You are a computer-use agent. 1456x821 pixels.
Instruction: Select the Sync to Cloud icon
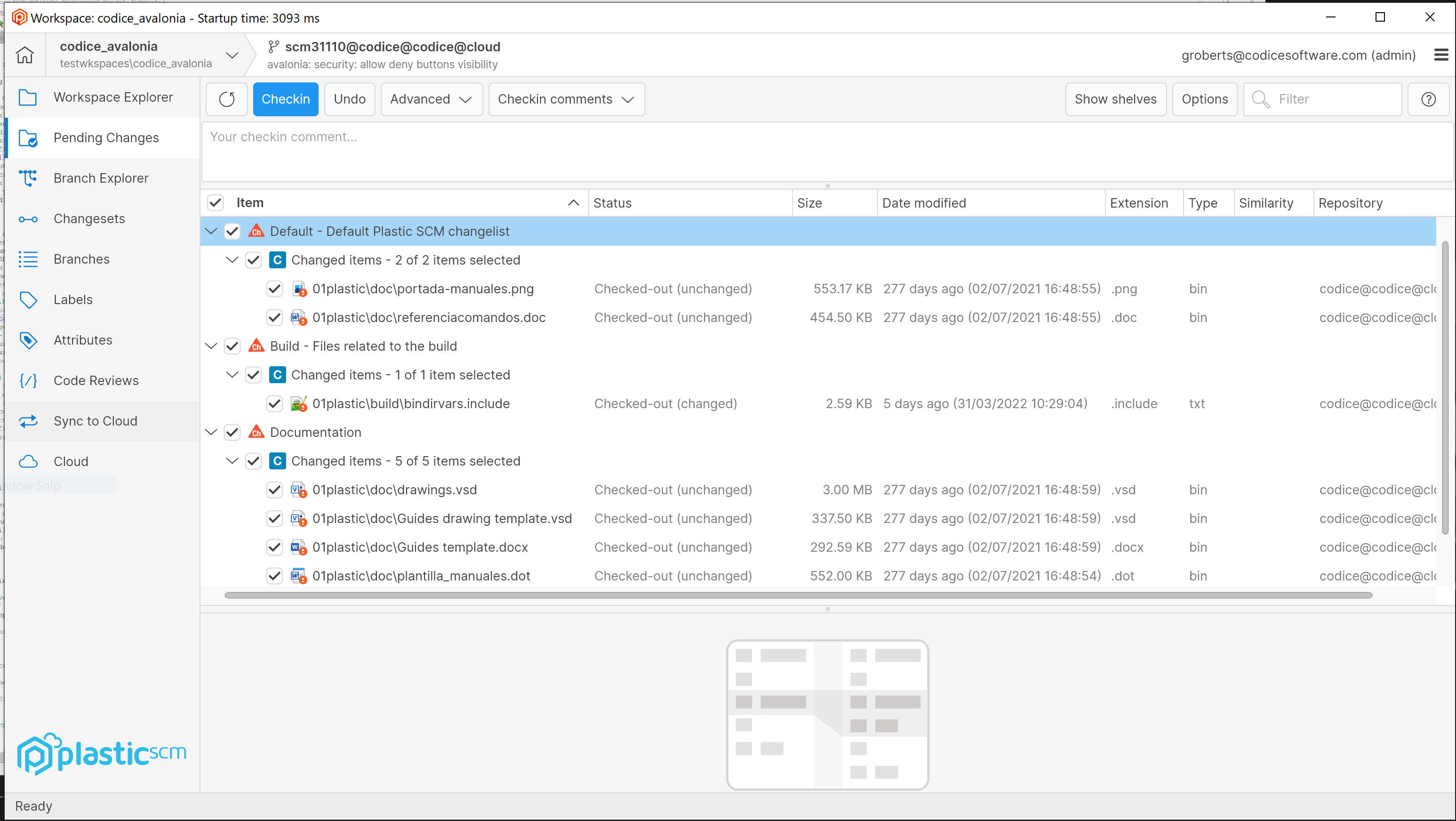[29, 421]
